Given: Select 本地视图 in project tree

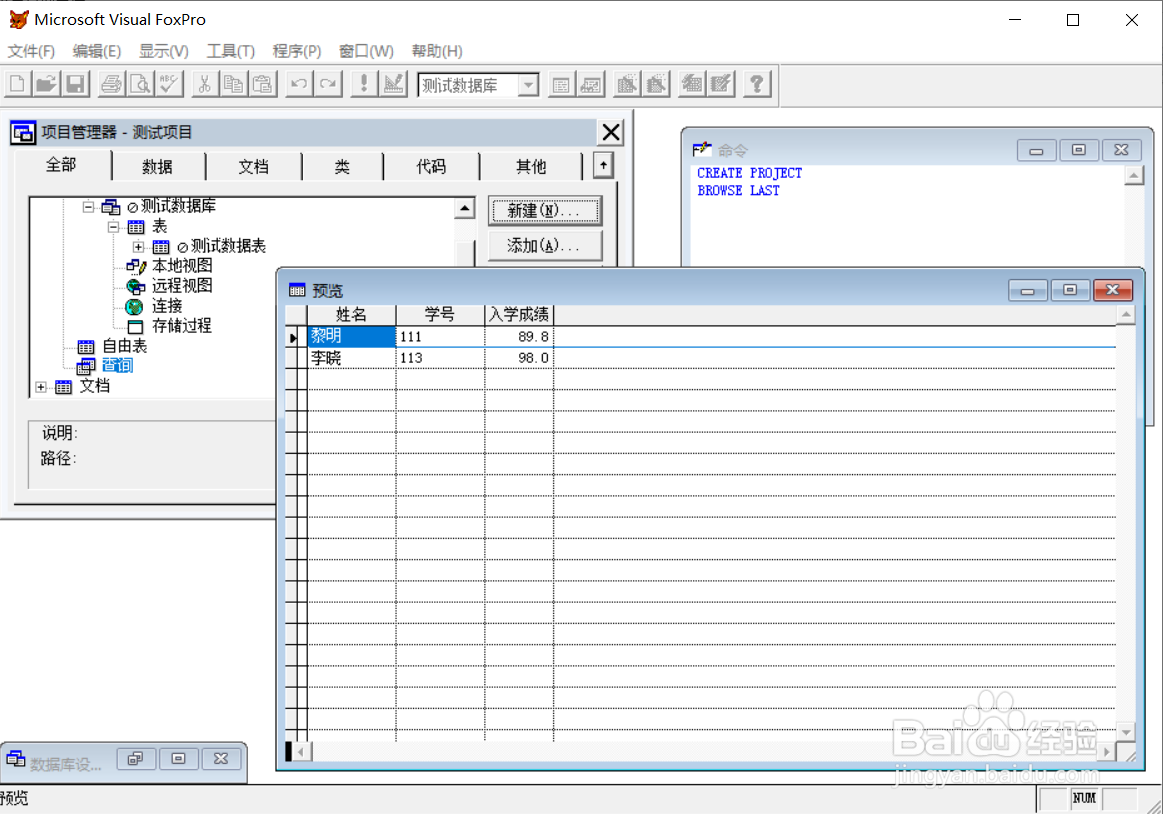Looking at the screenshot, I should (182, 266).
